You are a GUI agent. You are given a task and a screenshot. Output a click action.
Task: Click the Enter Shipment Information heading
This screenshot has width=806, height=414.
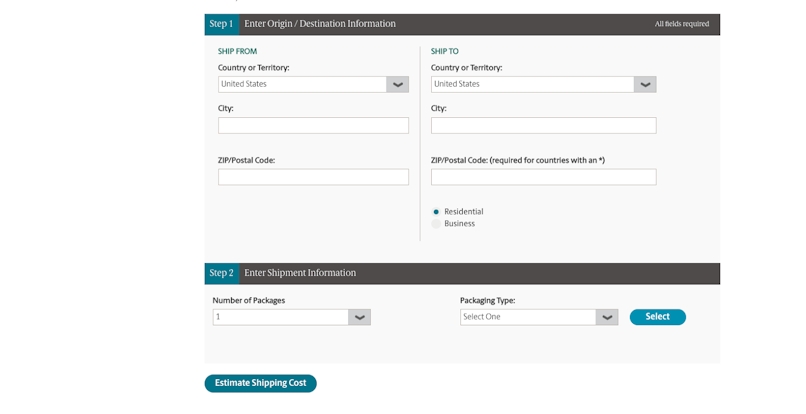[300, 273]
